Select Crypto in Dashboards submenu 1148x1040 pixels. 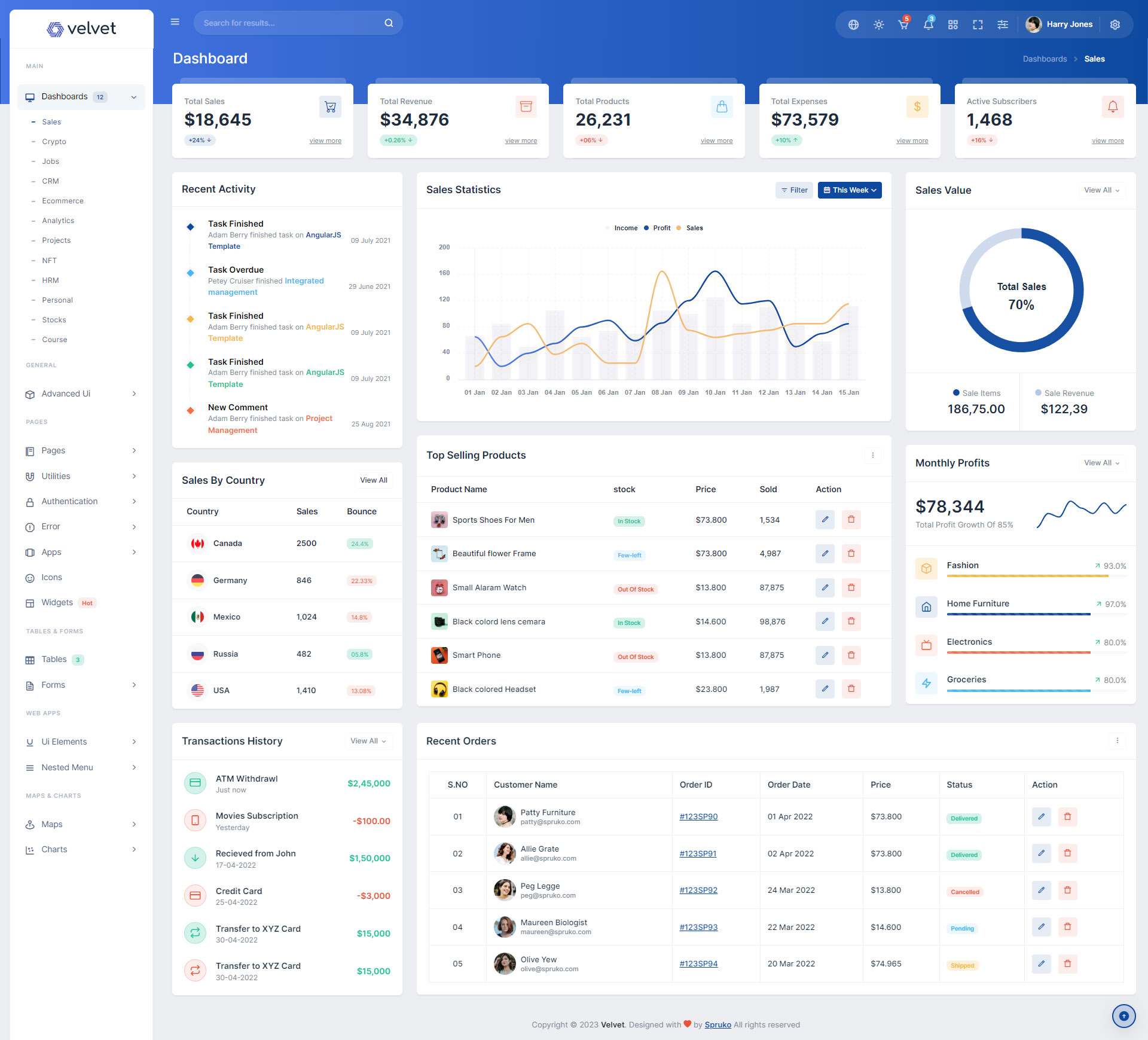(x=54, y=142)
